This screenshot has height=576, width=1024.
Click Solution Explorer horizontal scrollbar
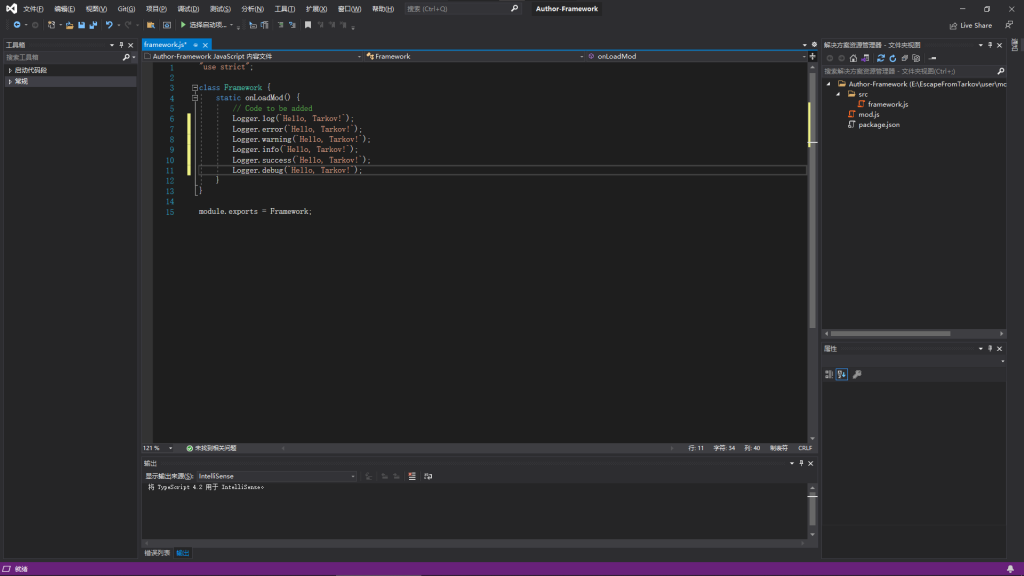[891, 334]
